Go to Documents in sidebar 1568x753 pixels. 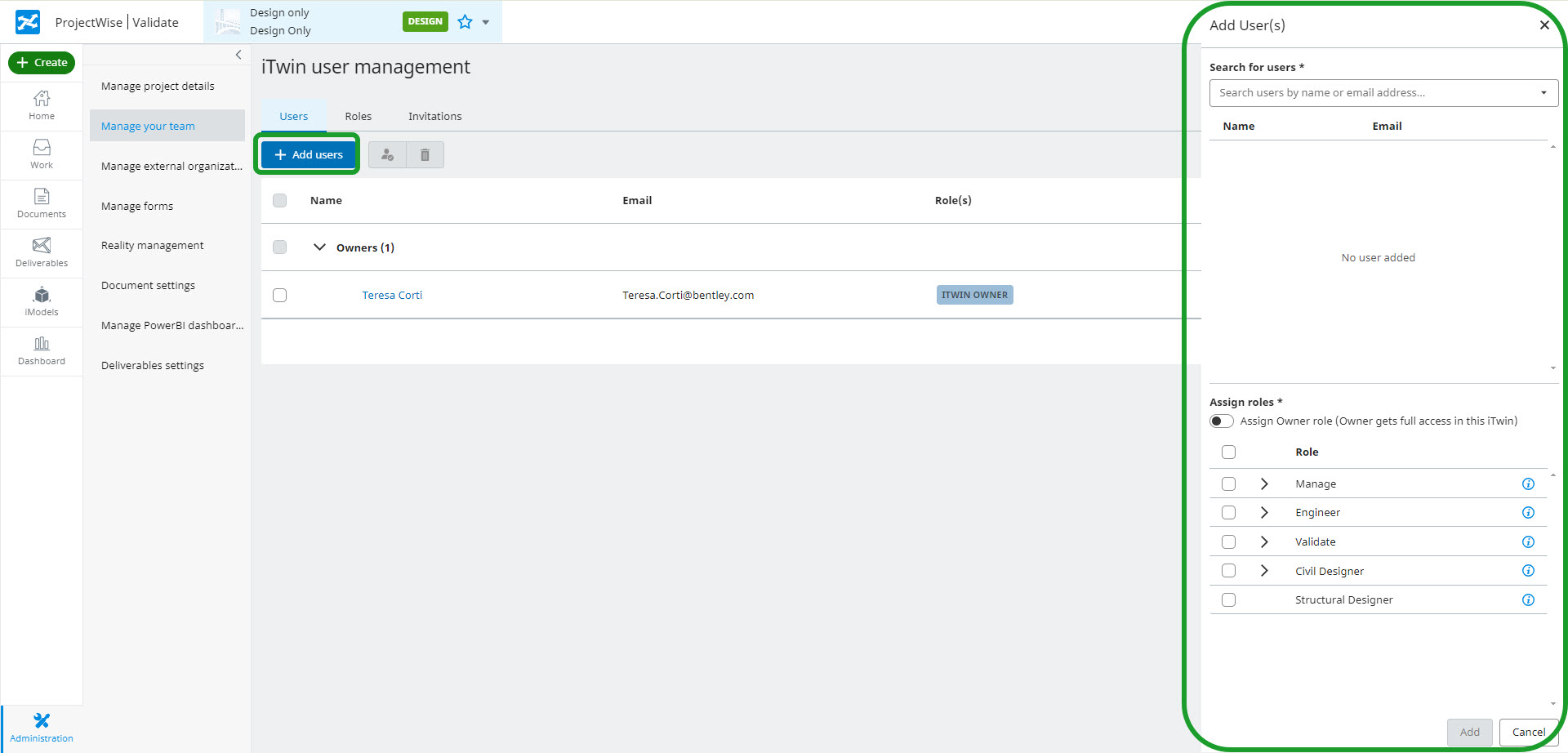(x=42, y=203)
